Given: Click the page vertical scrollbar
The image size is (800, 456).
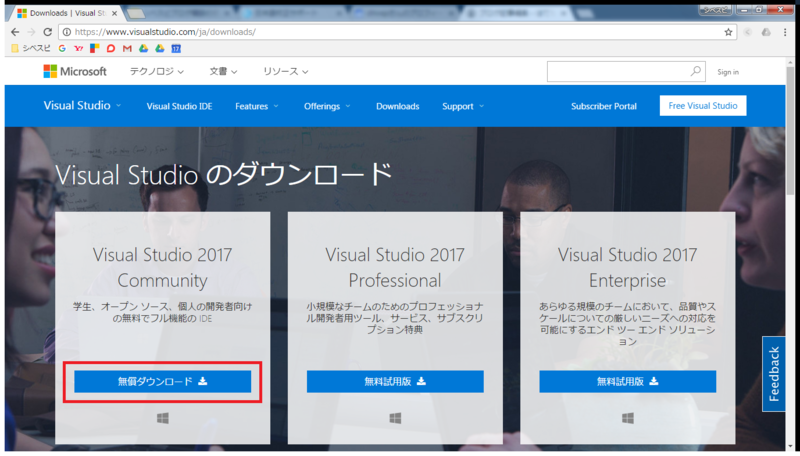Looking at the screenshot, I should coord(790,132).
